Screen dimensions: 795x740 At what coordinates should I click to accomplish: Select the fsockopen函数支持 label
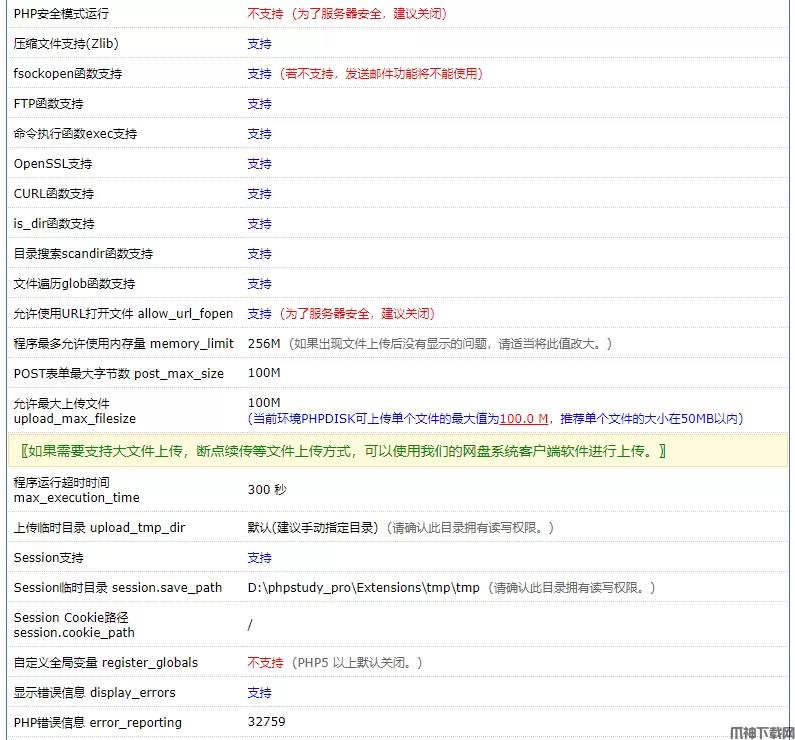(x=68, y=74)
